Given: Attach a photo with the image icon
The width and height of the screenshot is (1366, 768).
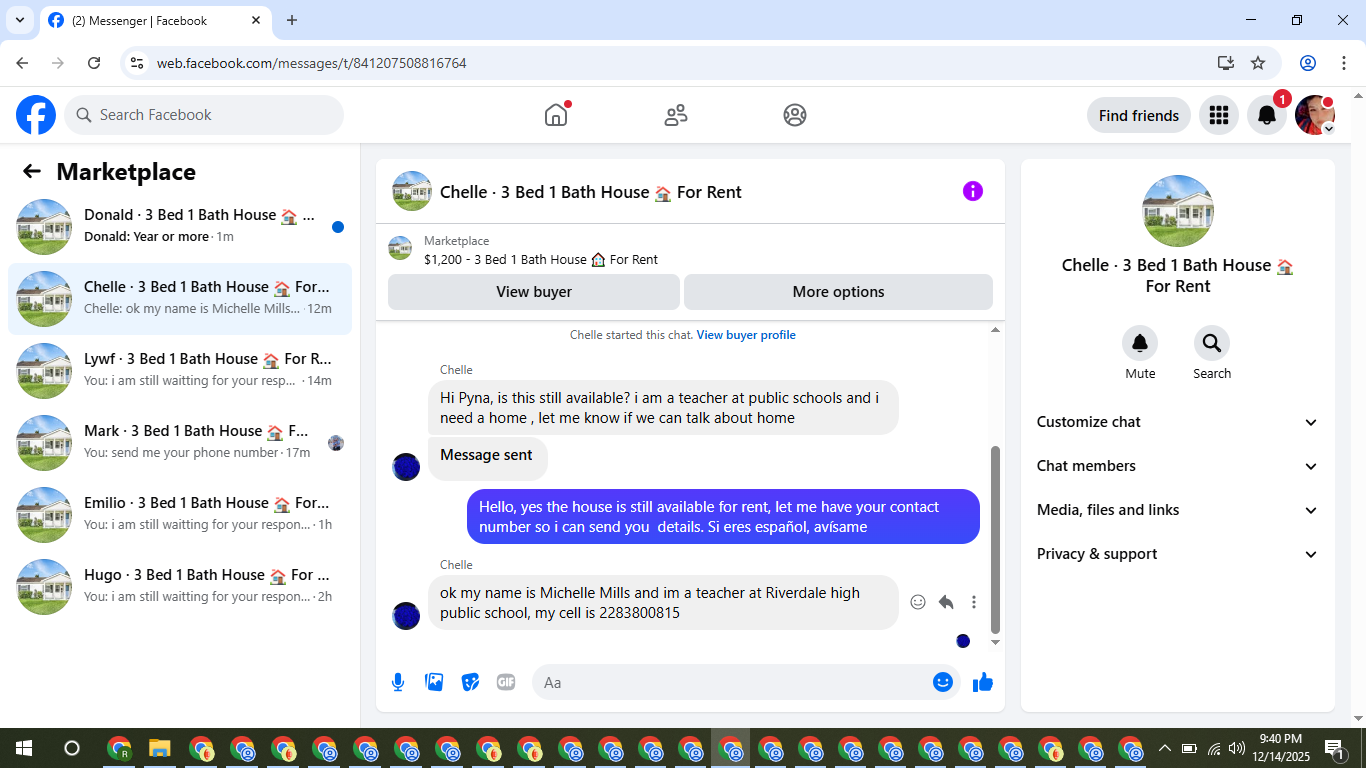Looking at the screenshot, I should (434, 682).
